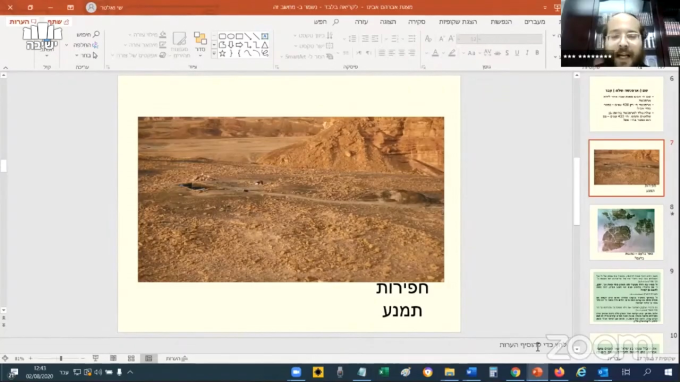Toggle numbered list in paragraph group

tap(394, 39)
